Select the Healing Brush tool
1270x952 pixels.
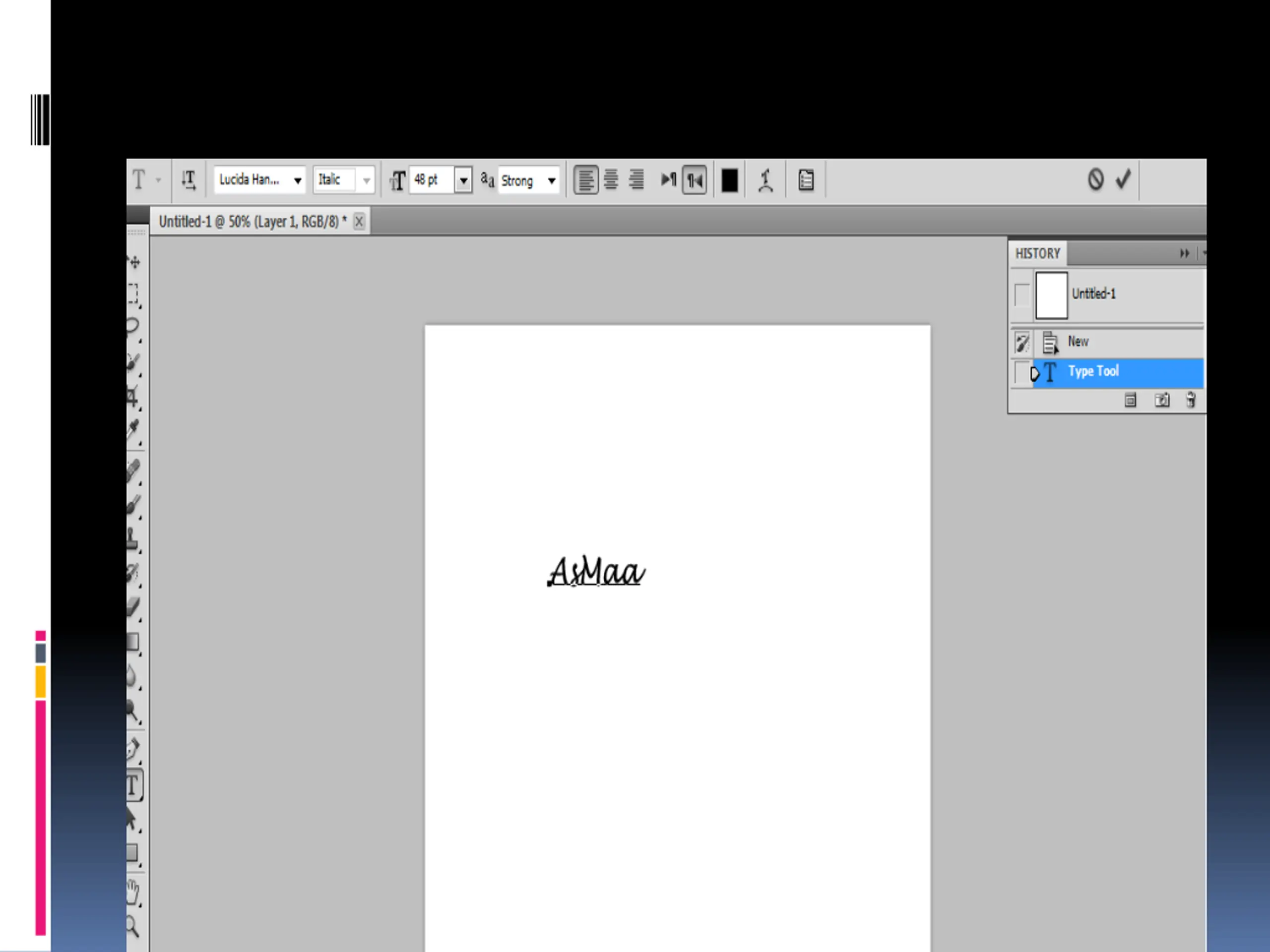click(x=134, y=472)
